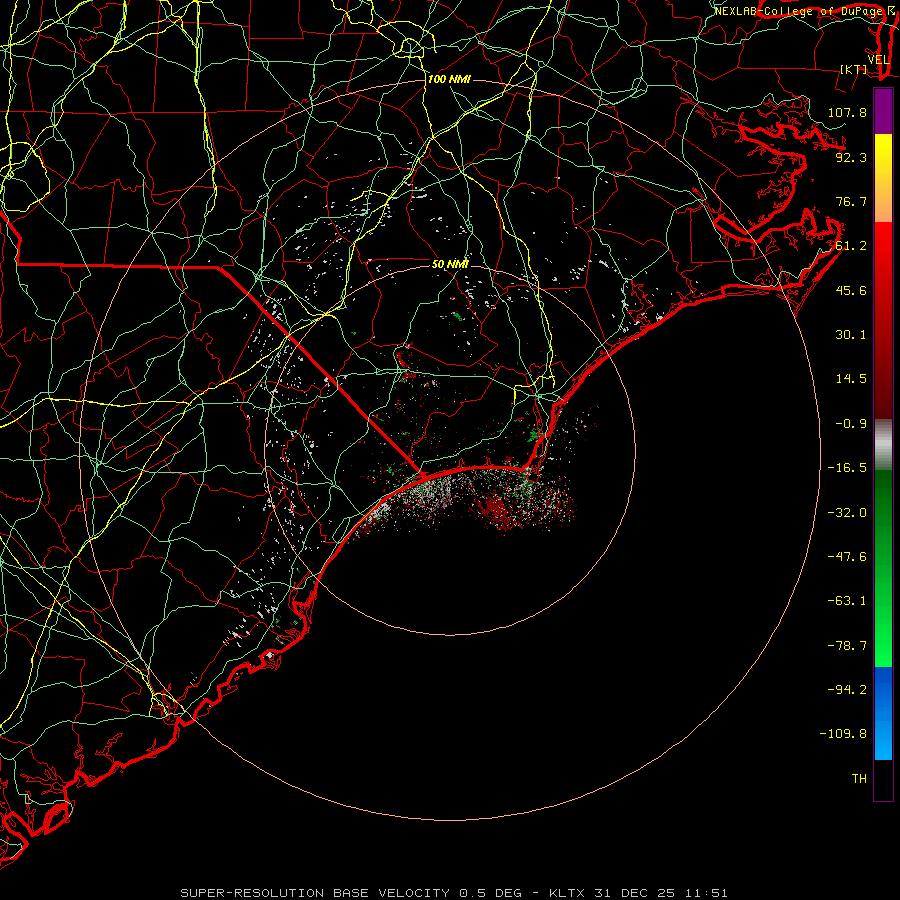The height and width of the screenshot is (900, 900).
Task: Click the -32.0 legend value
Action: pos(847,513)
